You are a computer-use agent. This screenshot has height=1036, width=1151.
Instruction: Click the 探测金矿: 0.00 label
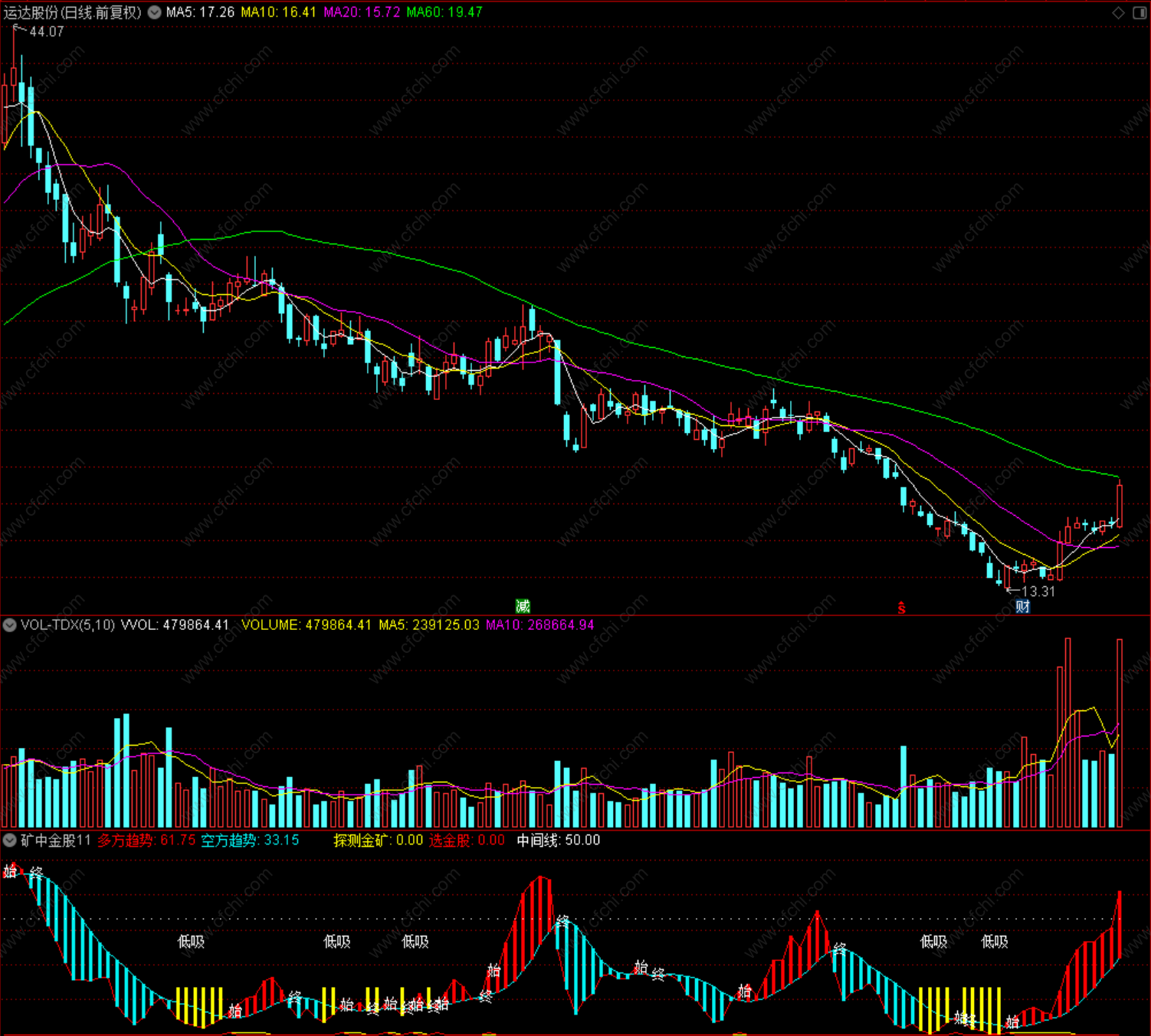(378, 840)
